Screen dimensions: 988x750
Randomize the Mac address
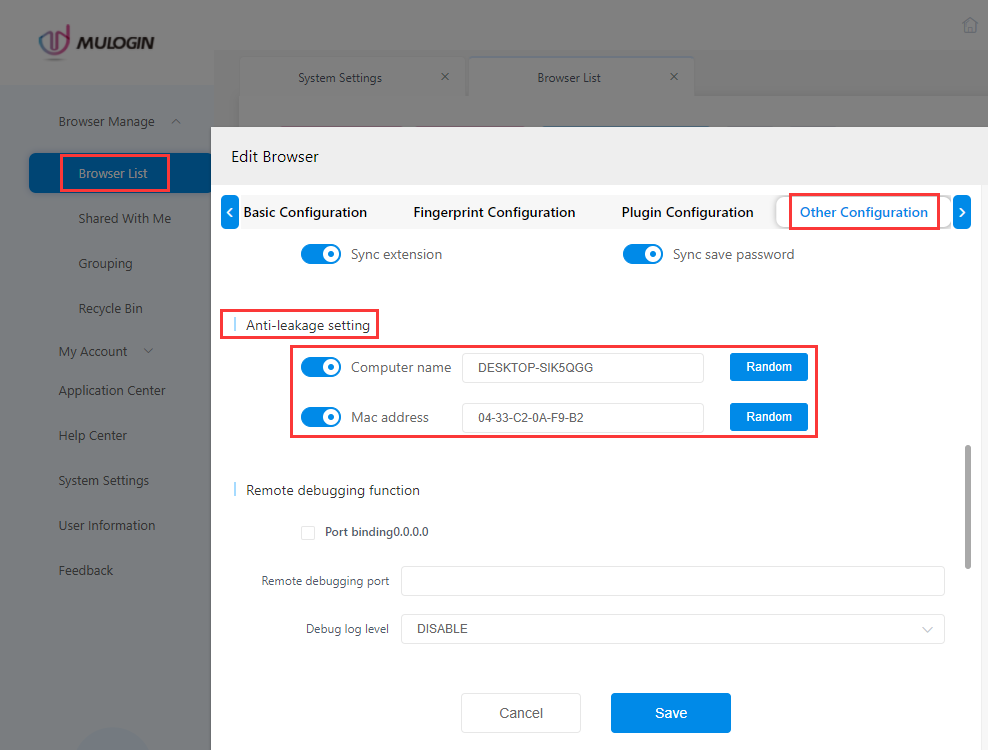[x=769, y=417]
